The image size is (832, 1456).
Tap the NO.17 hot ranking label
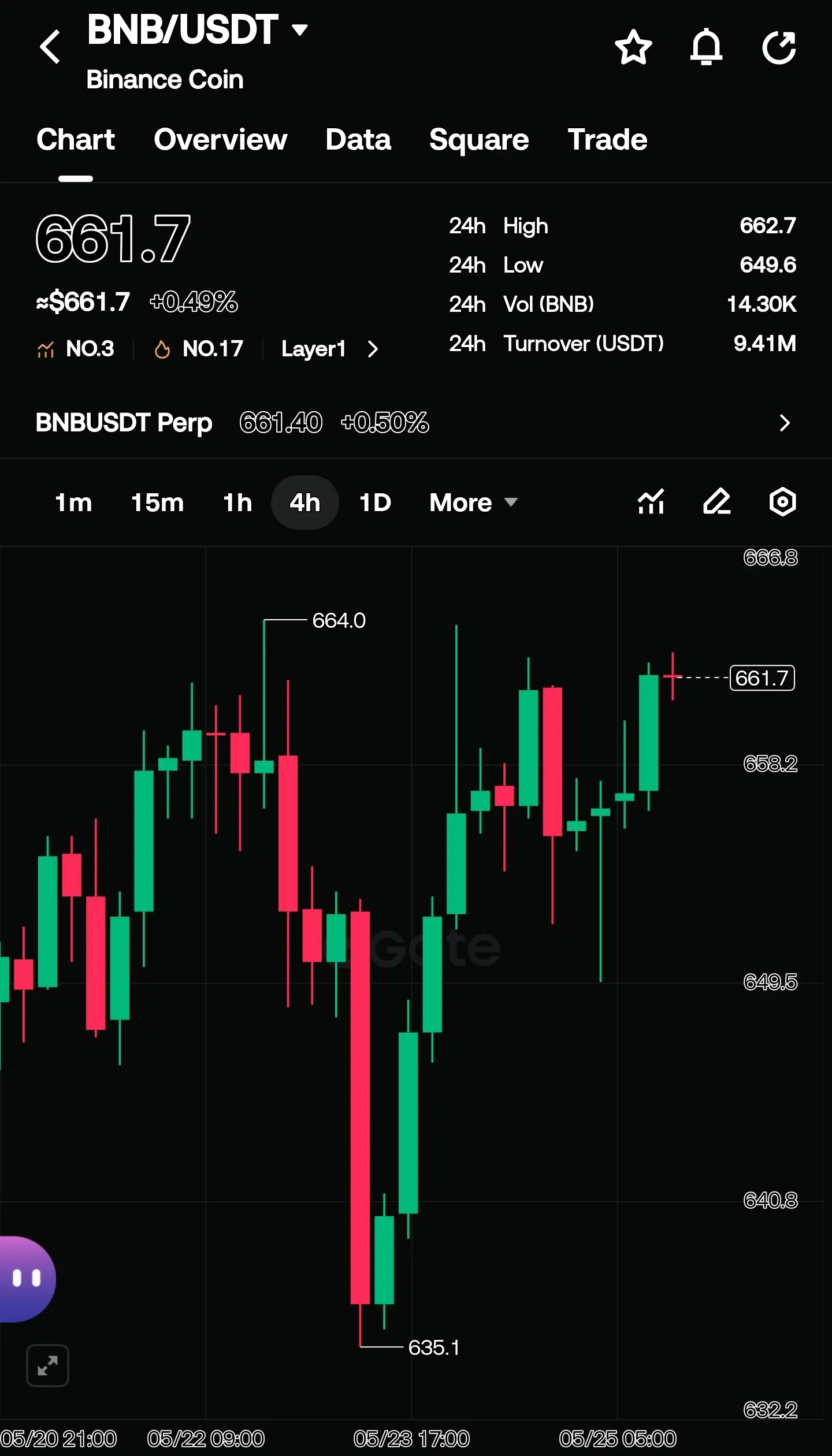213,349
